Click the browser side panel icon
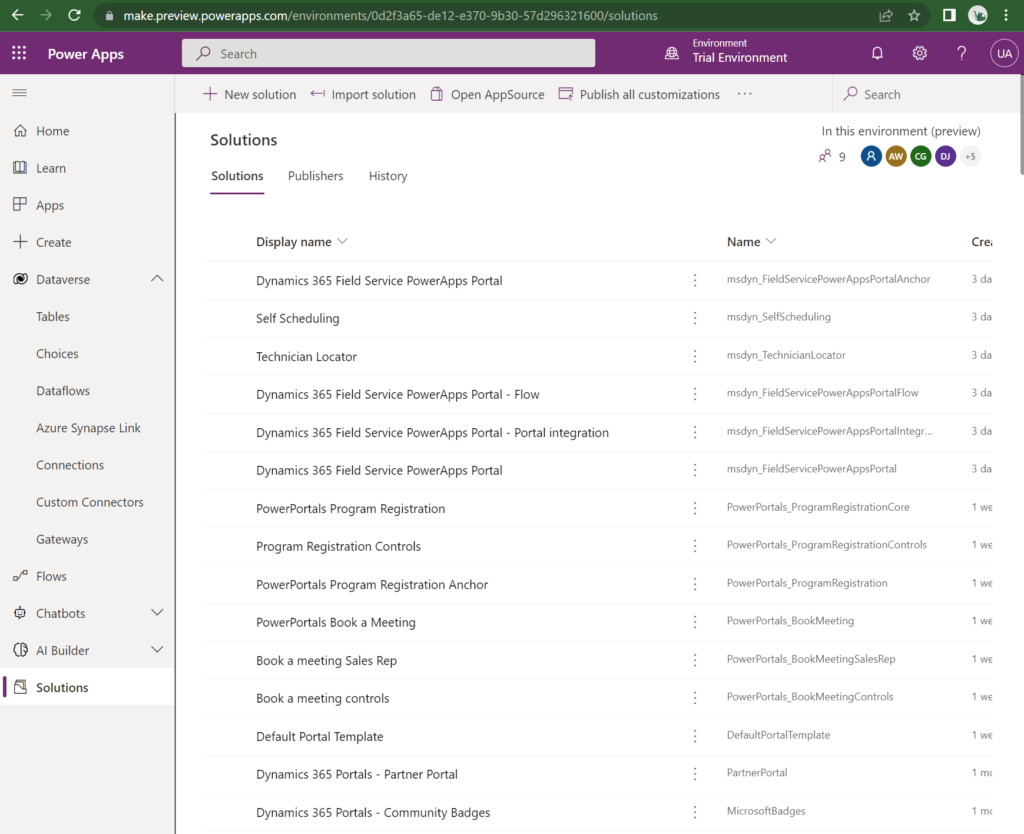 tap(949, 15)
